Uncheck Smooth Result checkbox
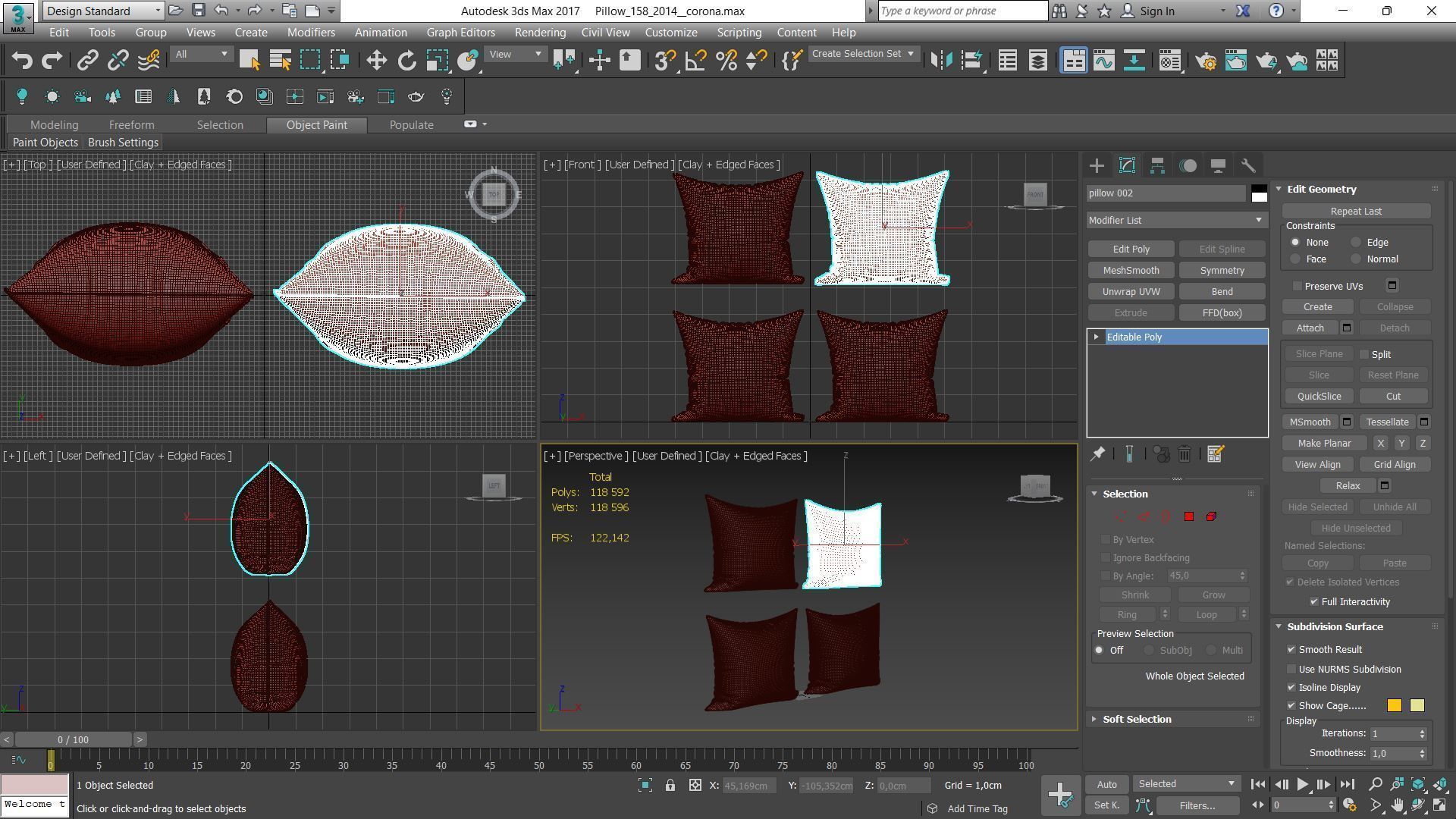This screenshot has width=1456, height=819. click(1291, 649)
